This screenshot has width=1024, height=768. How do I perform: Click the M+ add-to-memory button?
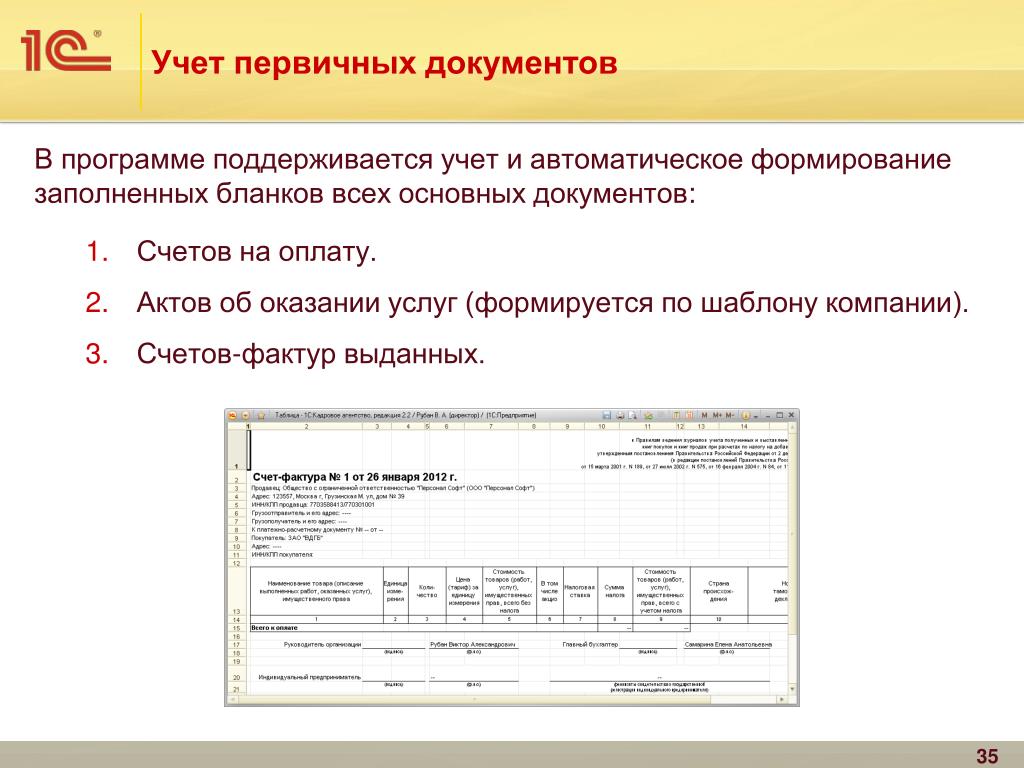[717, 415]
